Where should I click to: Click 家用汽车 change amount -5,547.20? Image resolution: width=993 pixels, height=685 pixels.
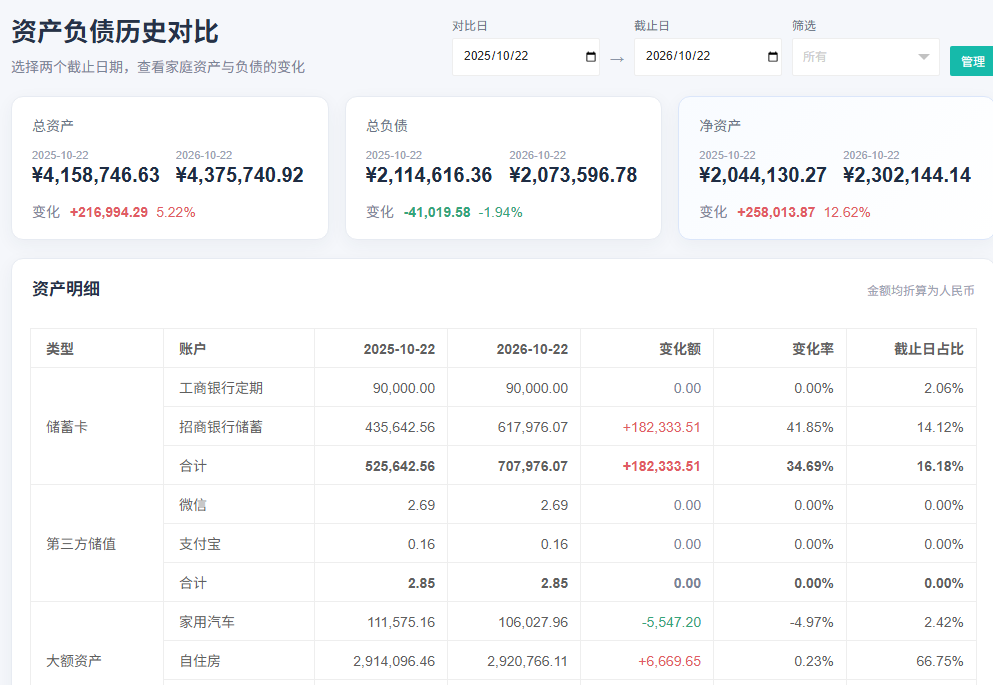pyautogui.click(x=671, y=622)
